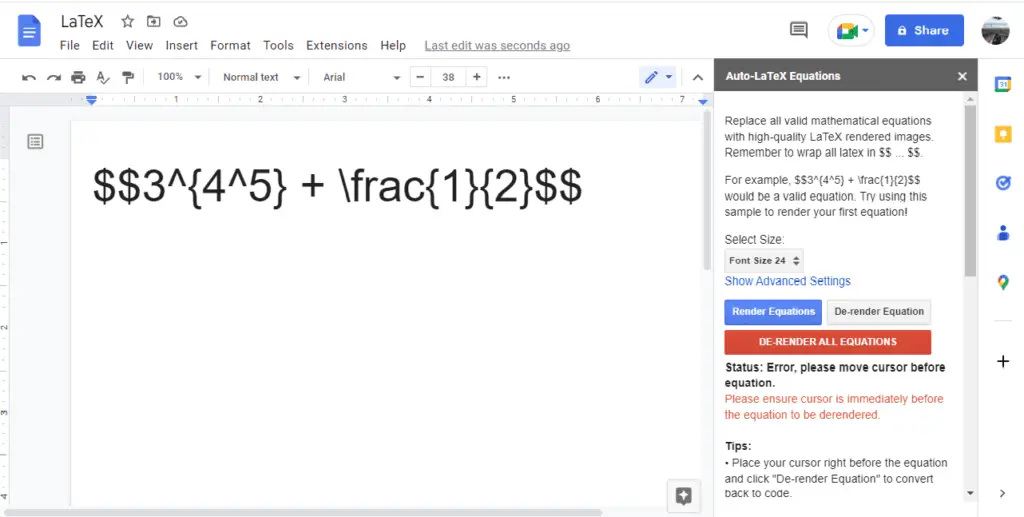Screen dimensions: 1024x517
Task: Activate paint format tool
Action: coord(128,78)
